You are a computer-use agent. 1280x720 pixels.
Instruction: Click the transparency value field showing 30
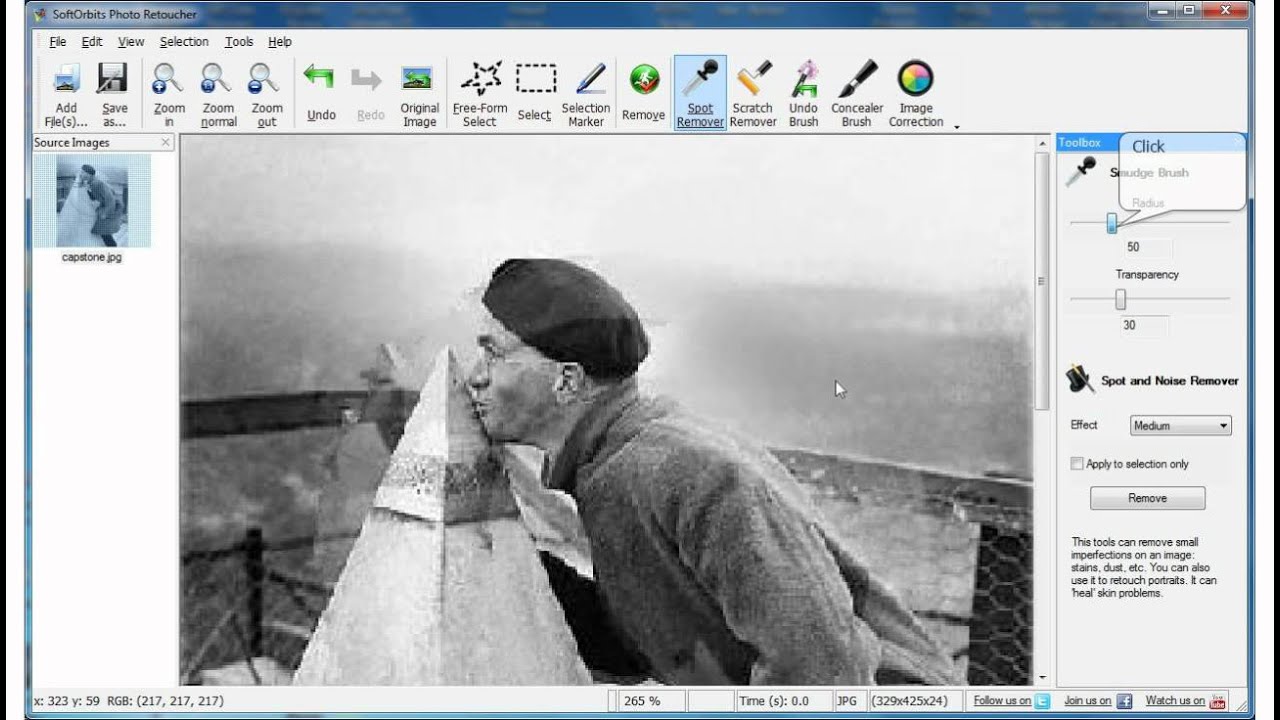1144,325
